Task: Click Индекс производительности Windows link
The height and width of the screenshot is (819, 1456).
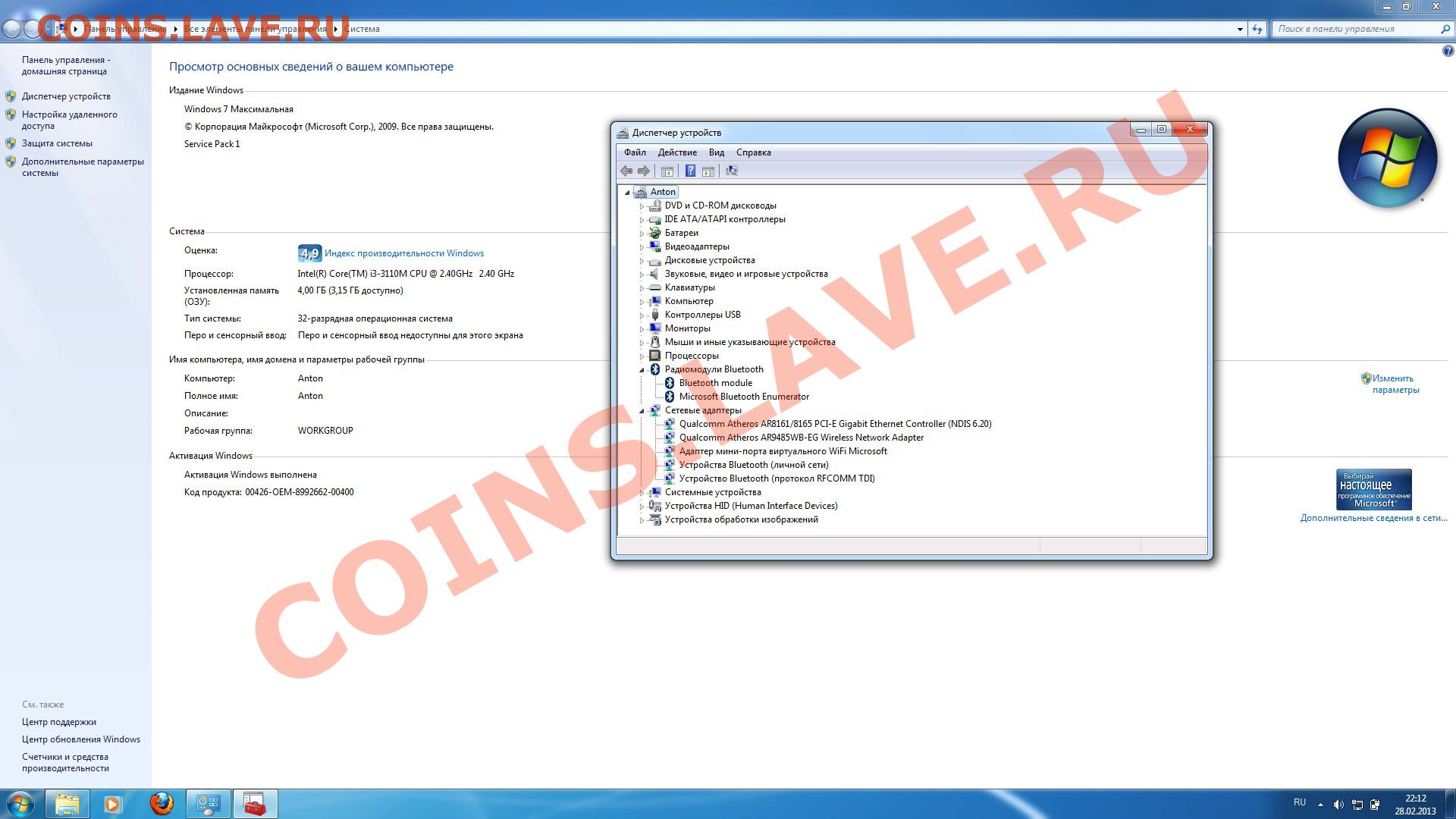Action: coord(404,253)
